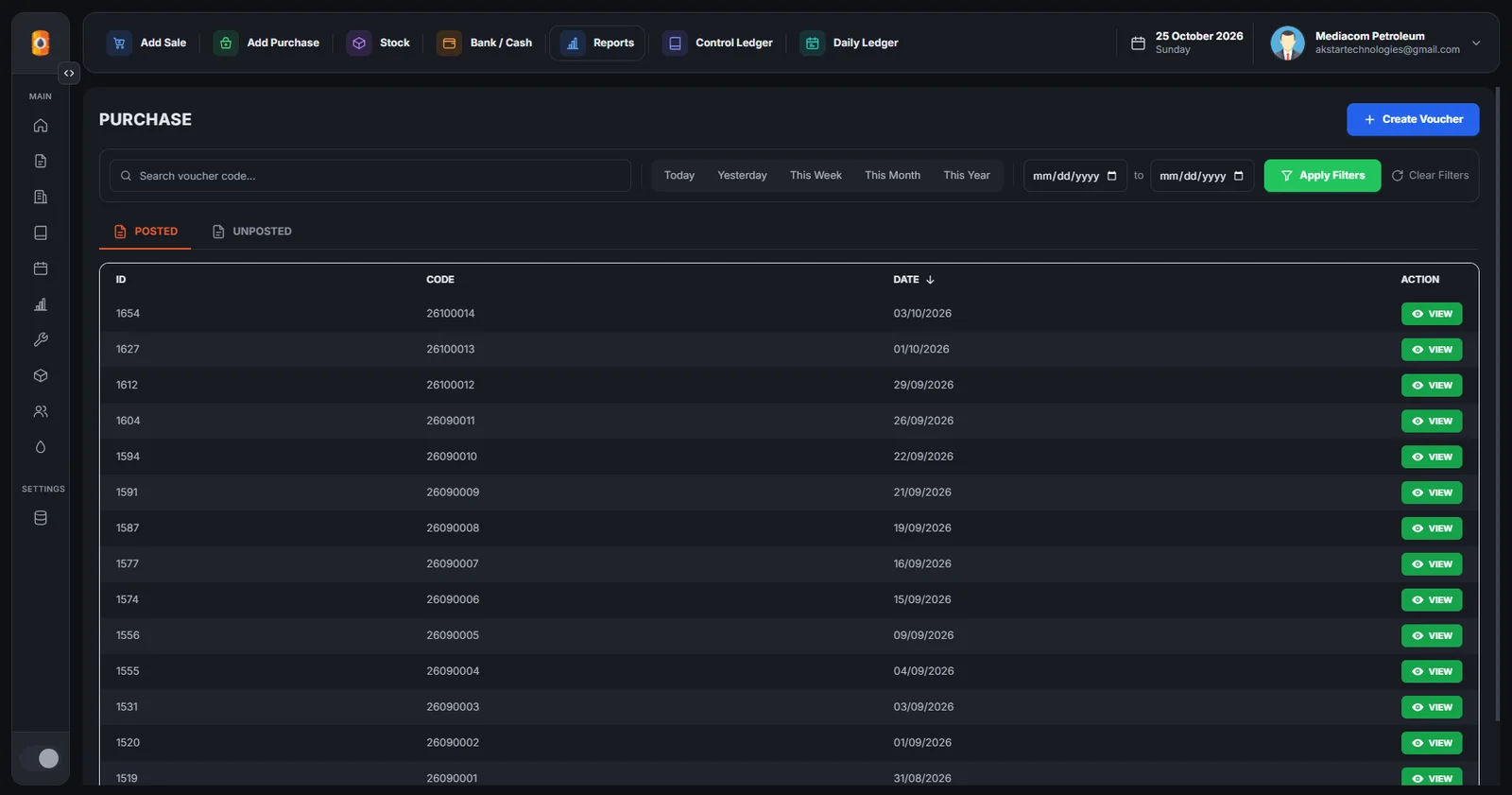The image size is (1512, 795).
Task: Switch to the POSTED tab
Action: 146,232
